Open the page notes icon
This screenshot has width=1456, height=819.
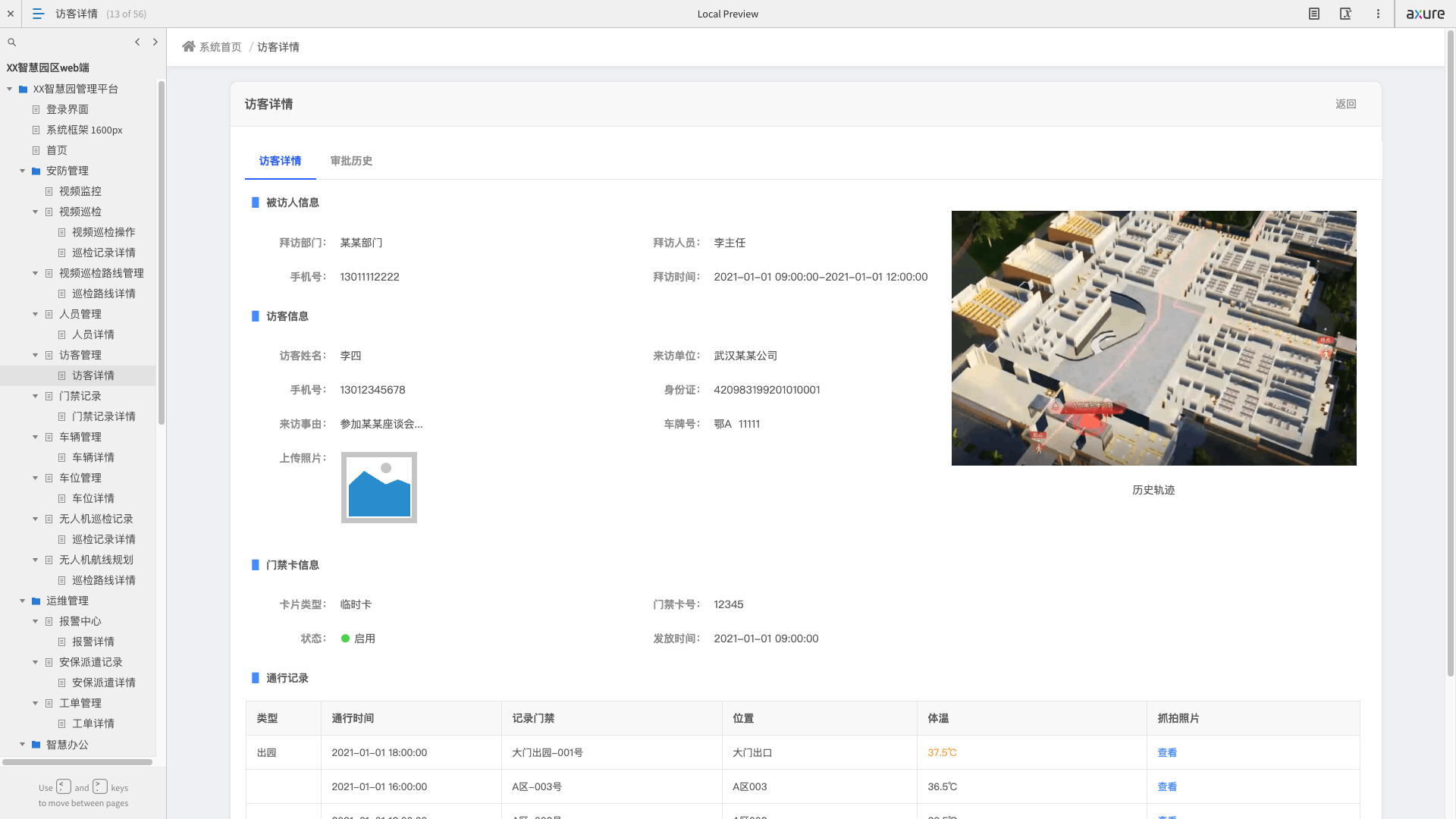tap(1314, 14)
